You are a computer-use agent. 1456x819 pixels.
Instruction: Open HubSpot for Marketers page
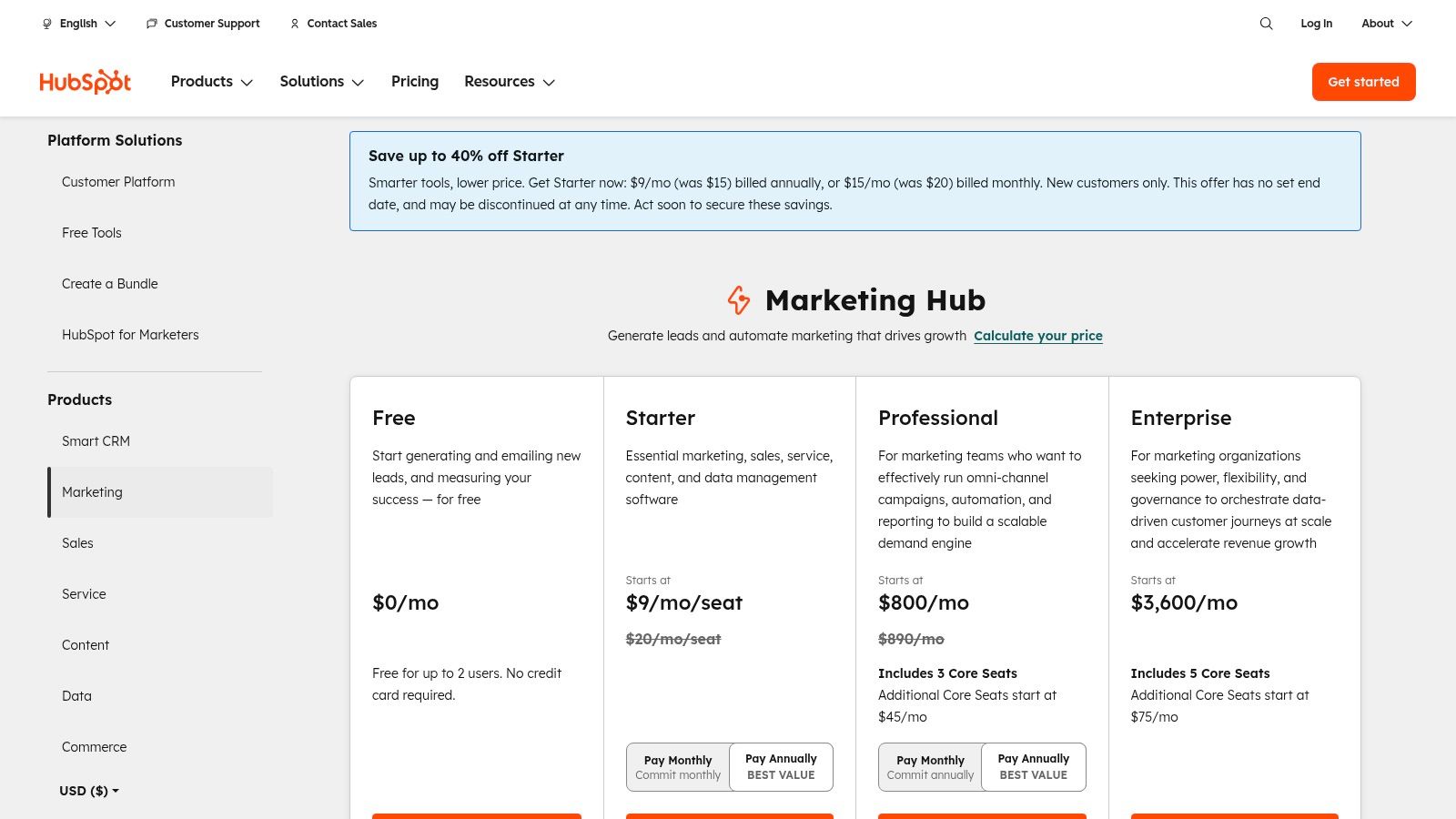130,334
